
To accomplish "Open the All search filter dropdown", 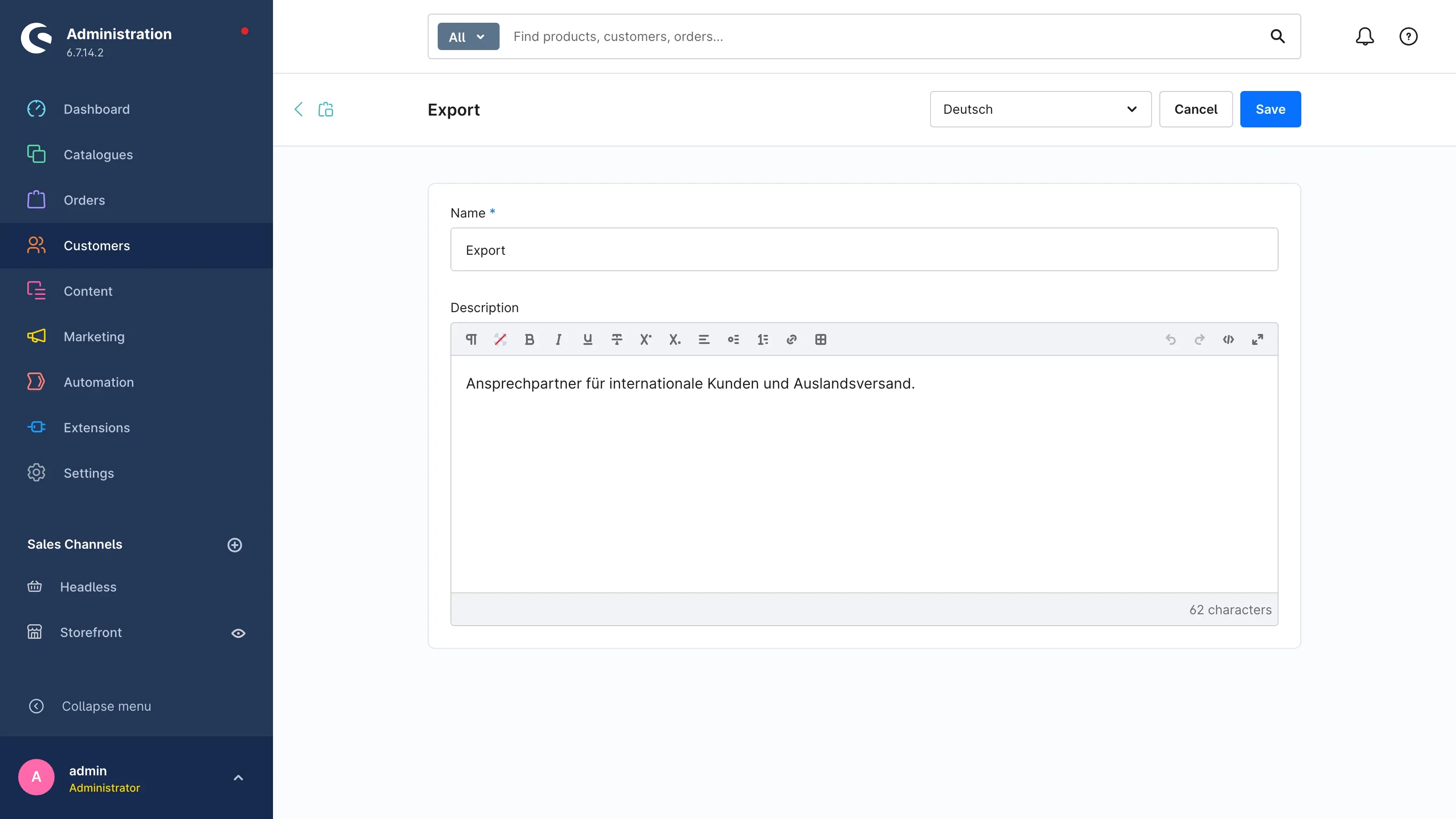I will [468, 37].
